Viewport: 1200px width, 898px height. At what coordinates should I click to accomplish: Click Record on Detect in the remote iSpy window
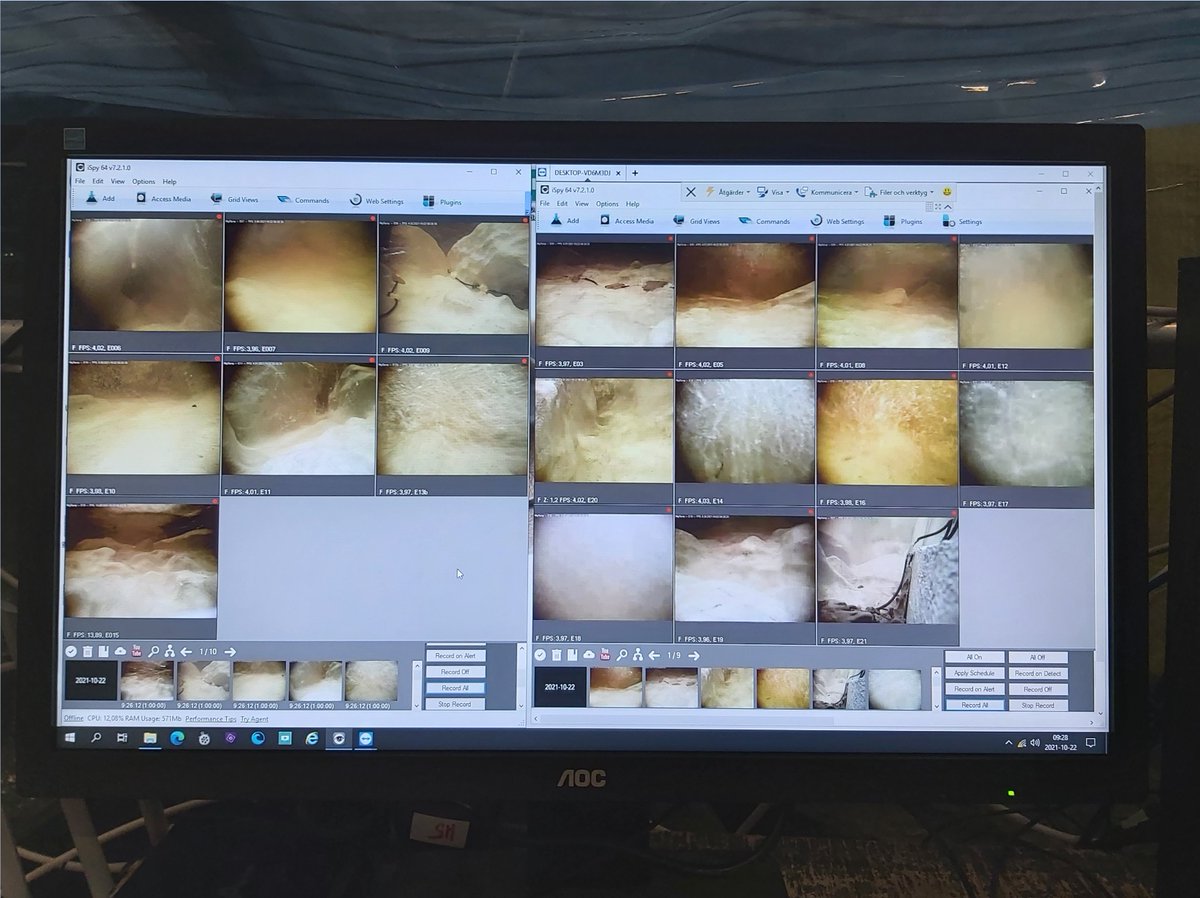[x=1038, y=673]
